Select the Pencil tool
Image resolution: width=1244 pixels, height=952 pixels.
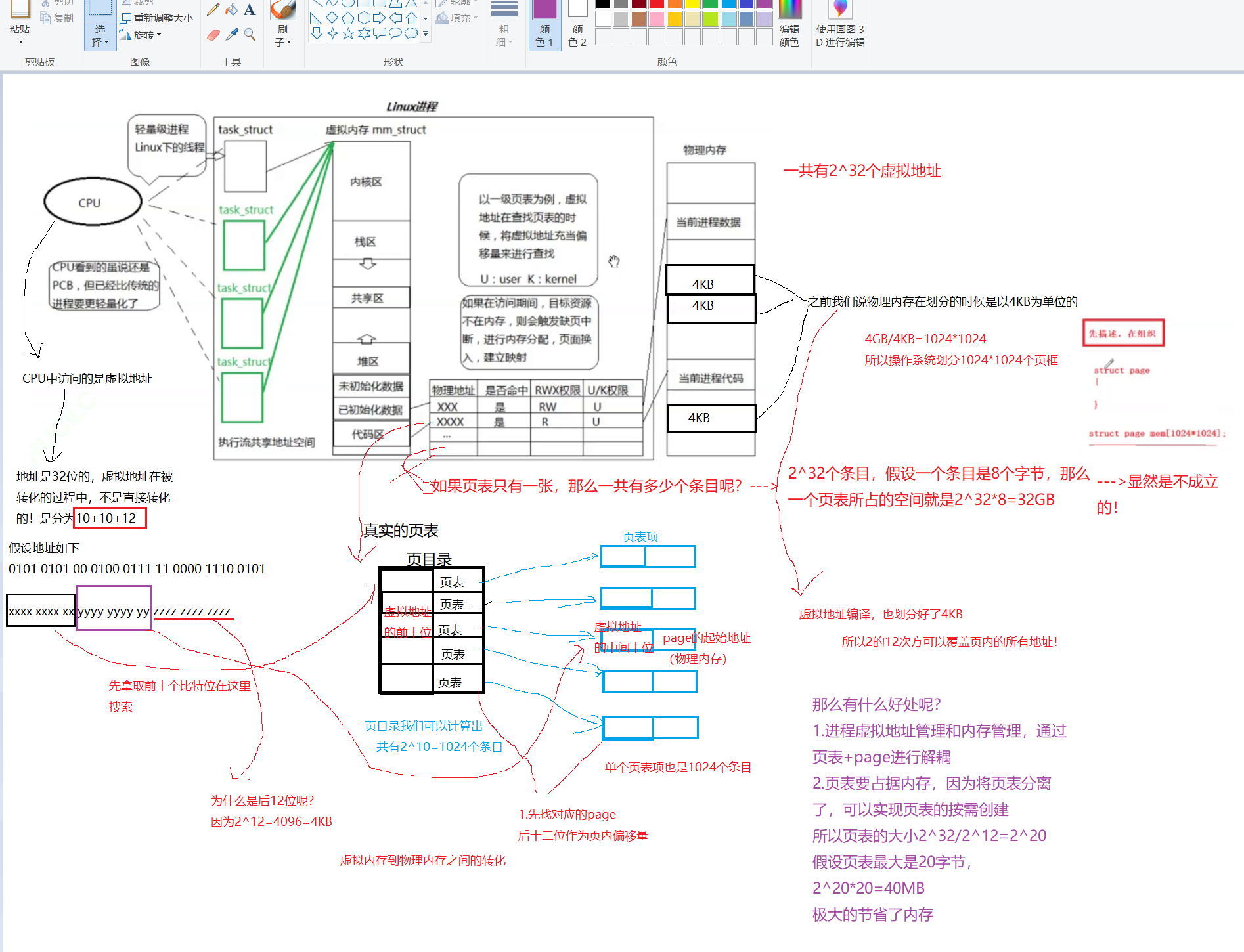click(213, 9)
